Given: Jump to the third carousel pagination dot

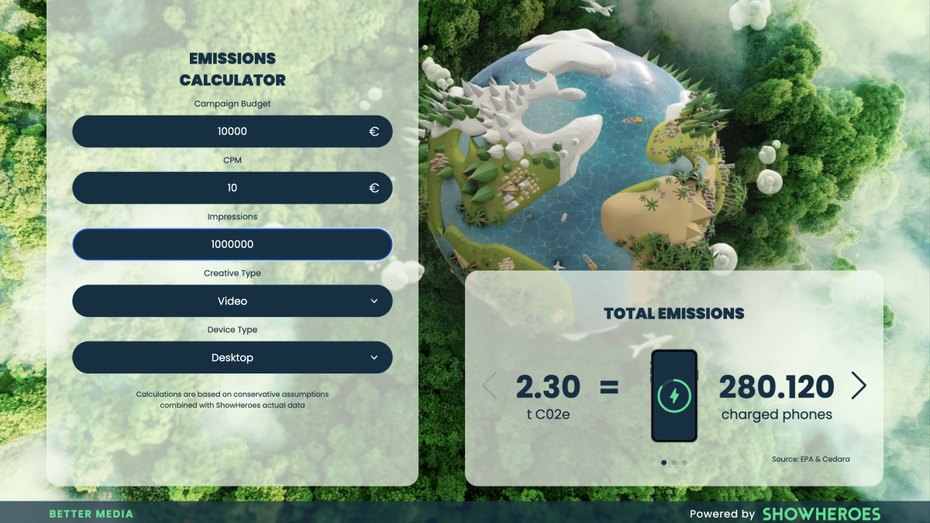Looking at the screenshot, I should coord(684,462).
